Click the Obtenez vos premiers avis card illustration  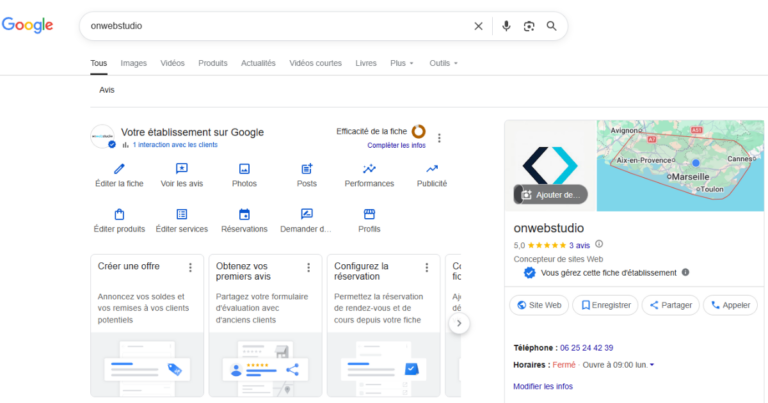[265, 365]
